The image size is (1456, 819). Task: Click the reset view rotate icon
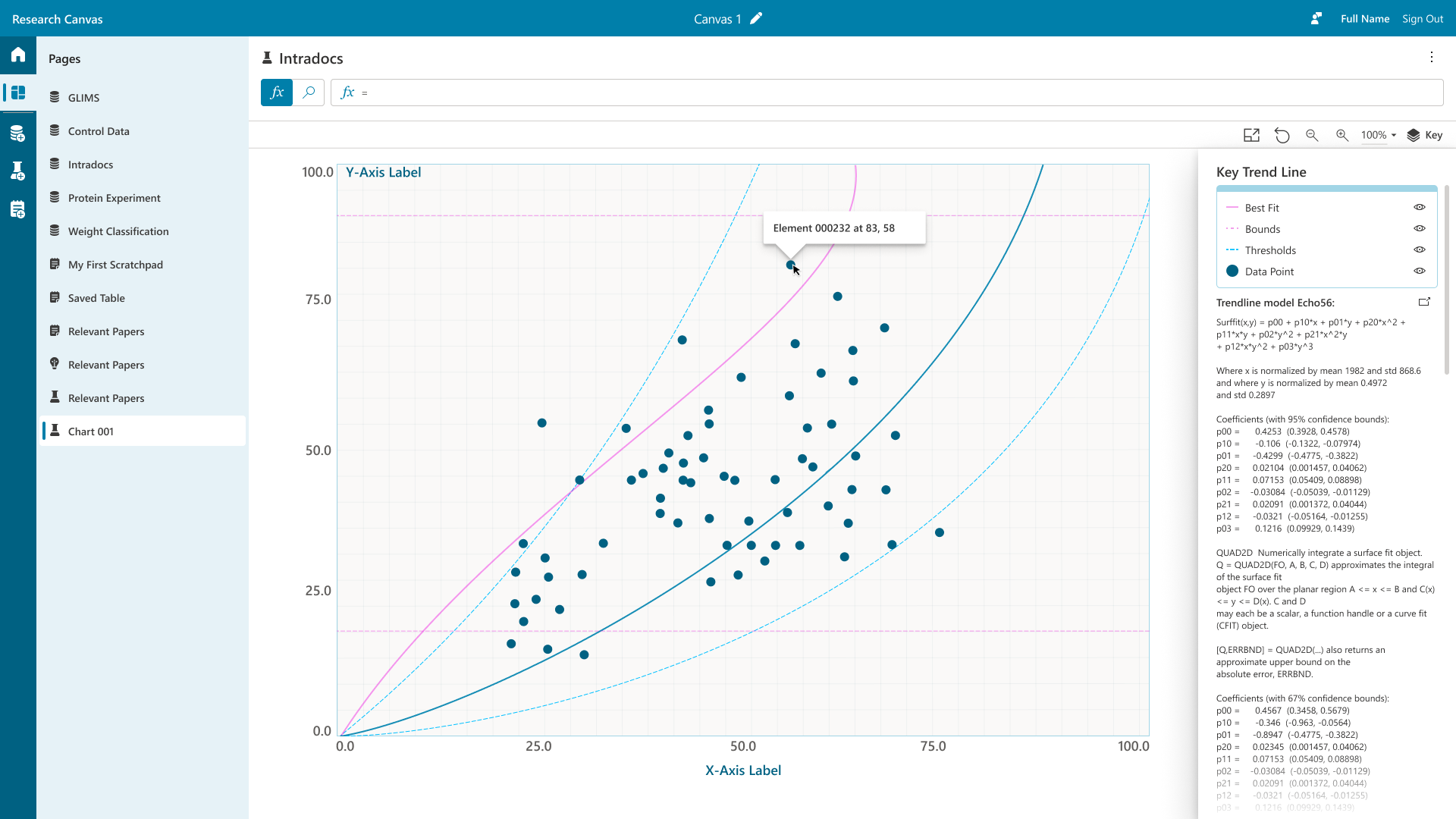[x=1282, y=135]
